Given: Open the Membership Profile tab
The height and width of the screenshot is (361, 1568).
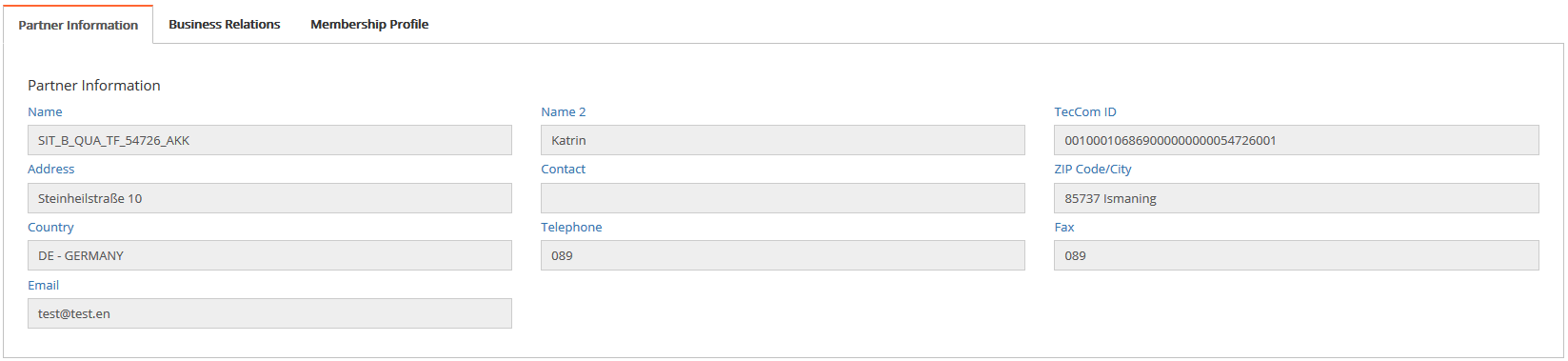Looking at the screenshot, I should pyautogui.click(x=369, y=25).
